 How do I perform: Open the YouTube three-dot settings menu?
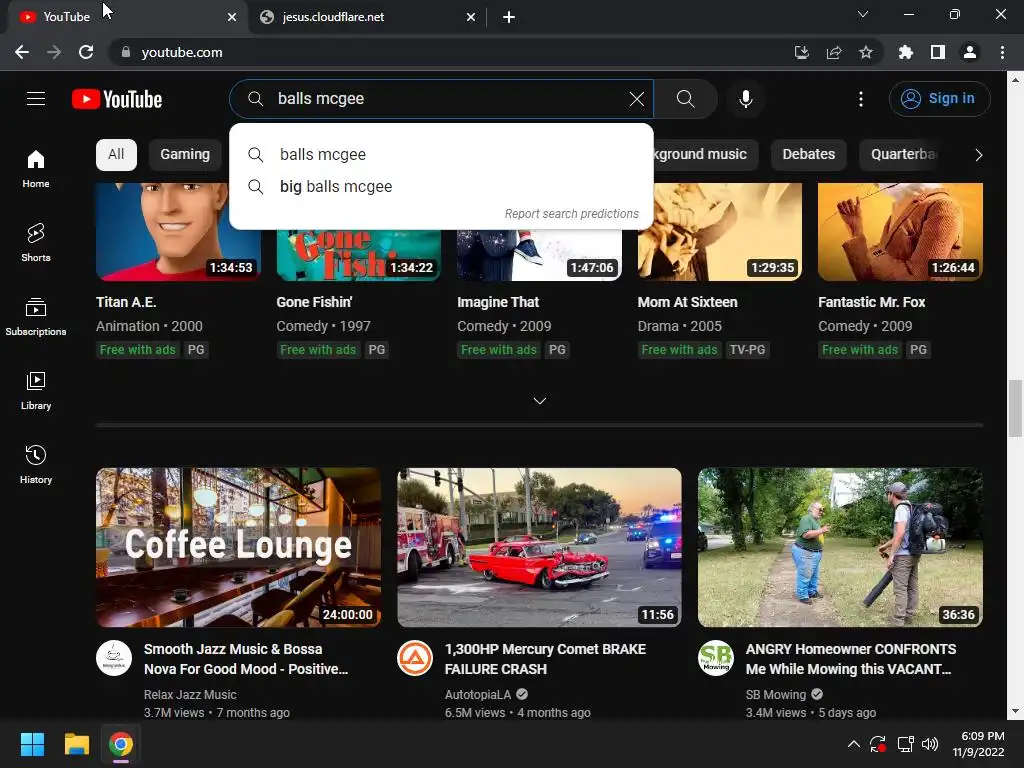pyautogui.click(x=861, y=99)
